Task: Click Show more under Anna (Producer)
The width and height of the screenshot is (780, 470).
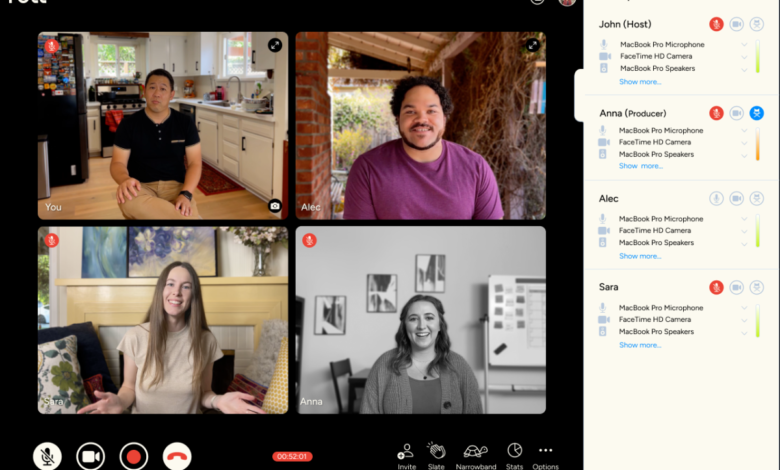Action: point(641,166)
